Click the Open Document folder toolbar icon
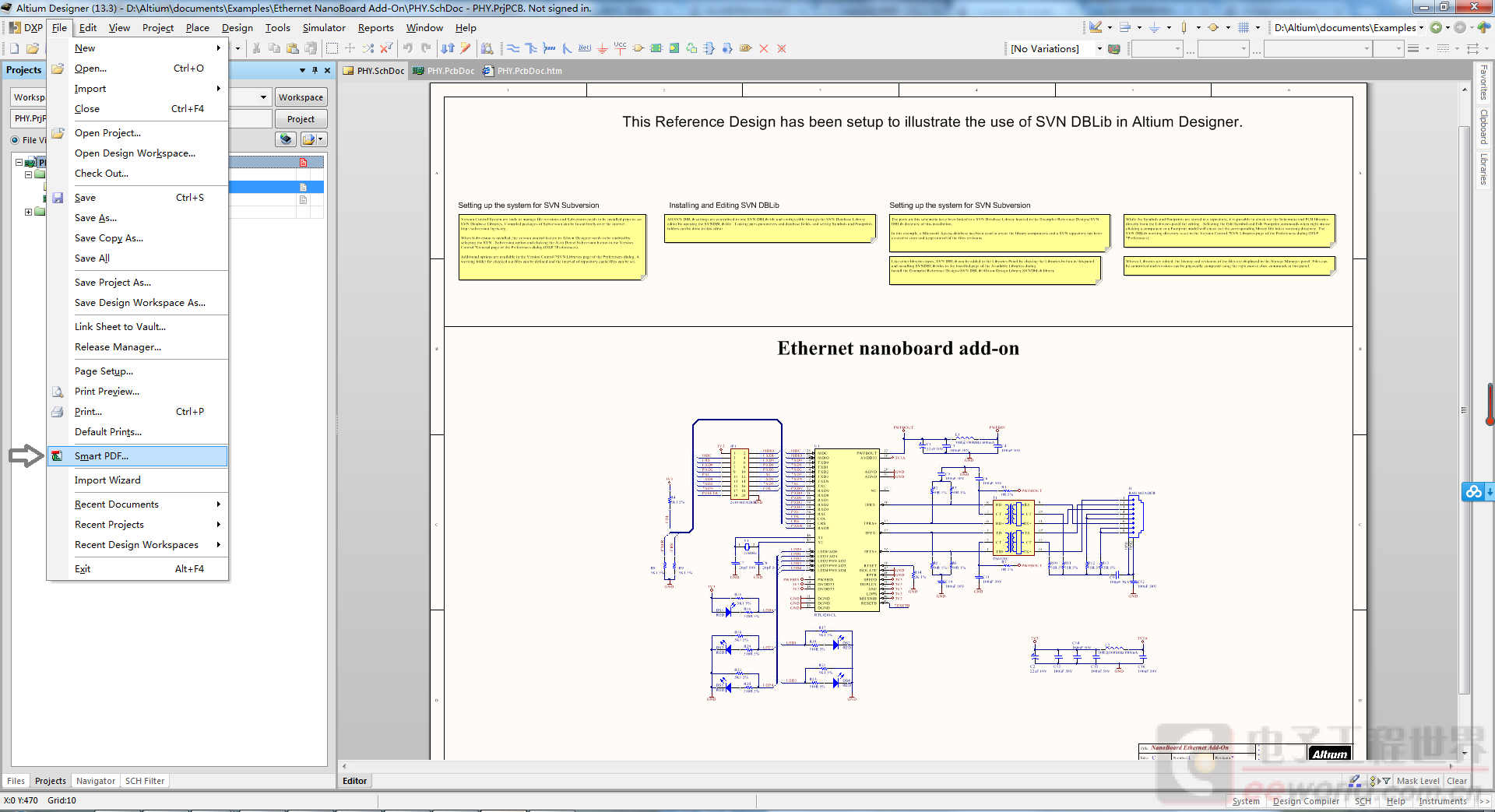1495x812 pixels. 33,48
